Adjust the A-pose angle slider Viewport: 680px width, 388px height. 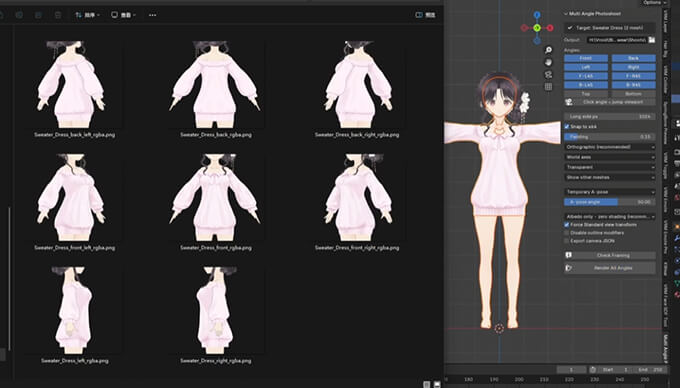tap(610, 202)
